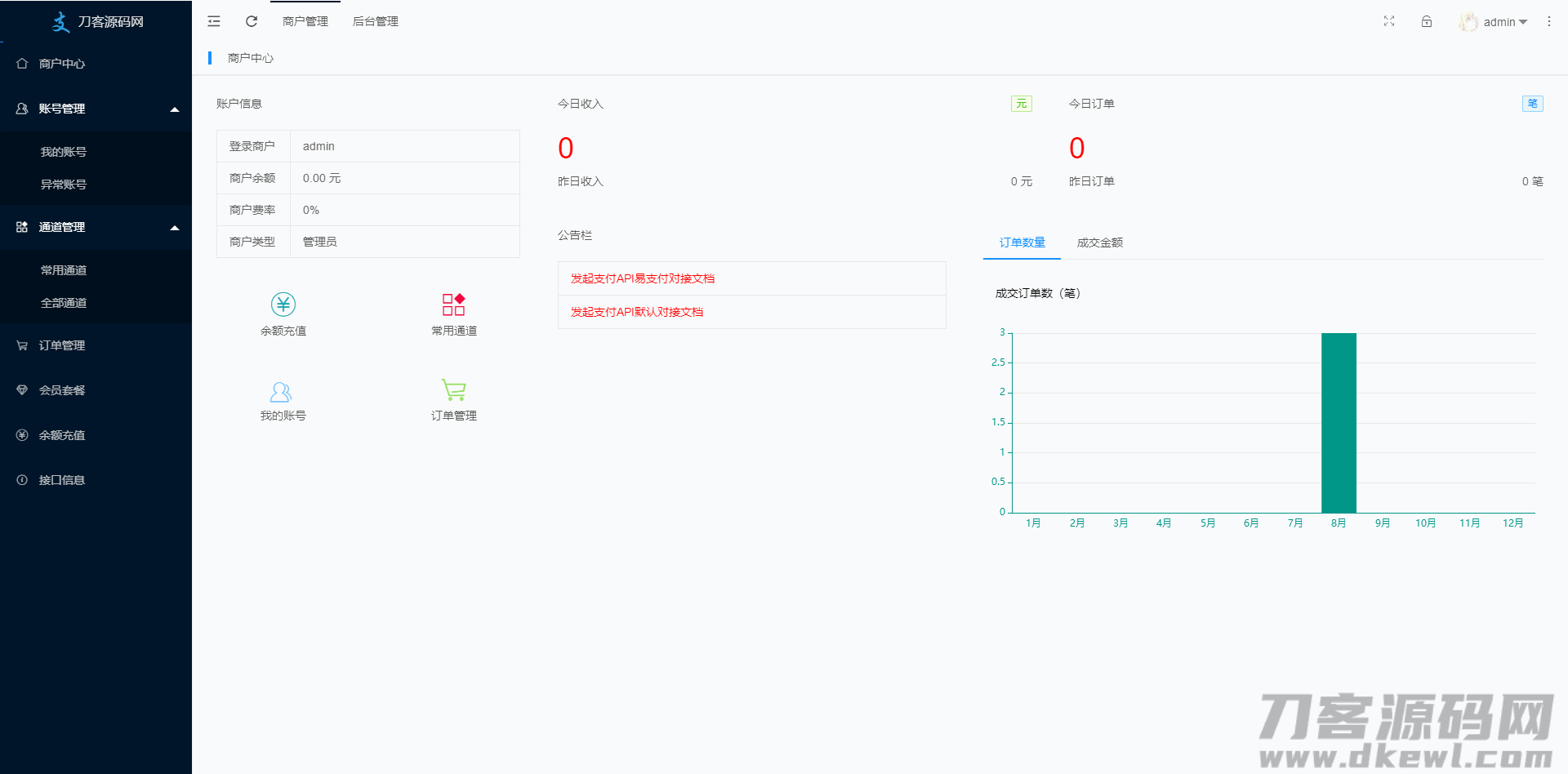Open the 常用通道 grid shortcut icon
The width and height of the screenshot is (1568, 774).
[453, 305]
